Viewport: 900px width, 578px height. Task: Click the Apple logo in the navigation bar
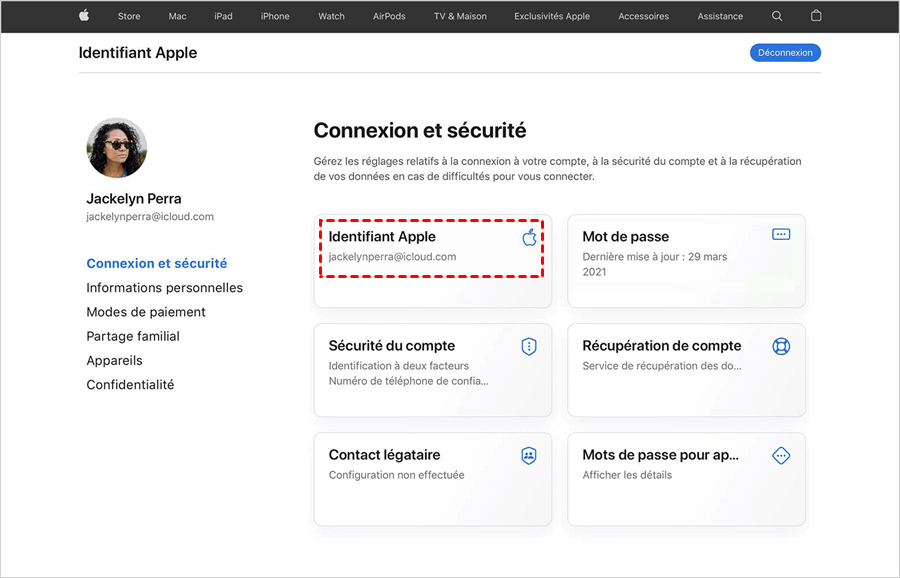84,16
